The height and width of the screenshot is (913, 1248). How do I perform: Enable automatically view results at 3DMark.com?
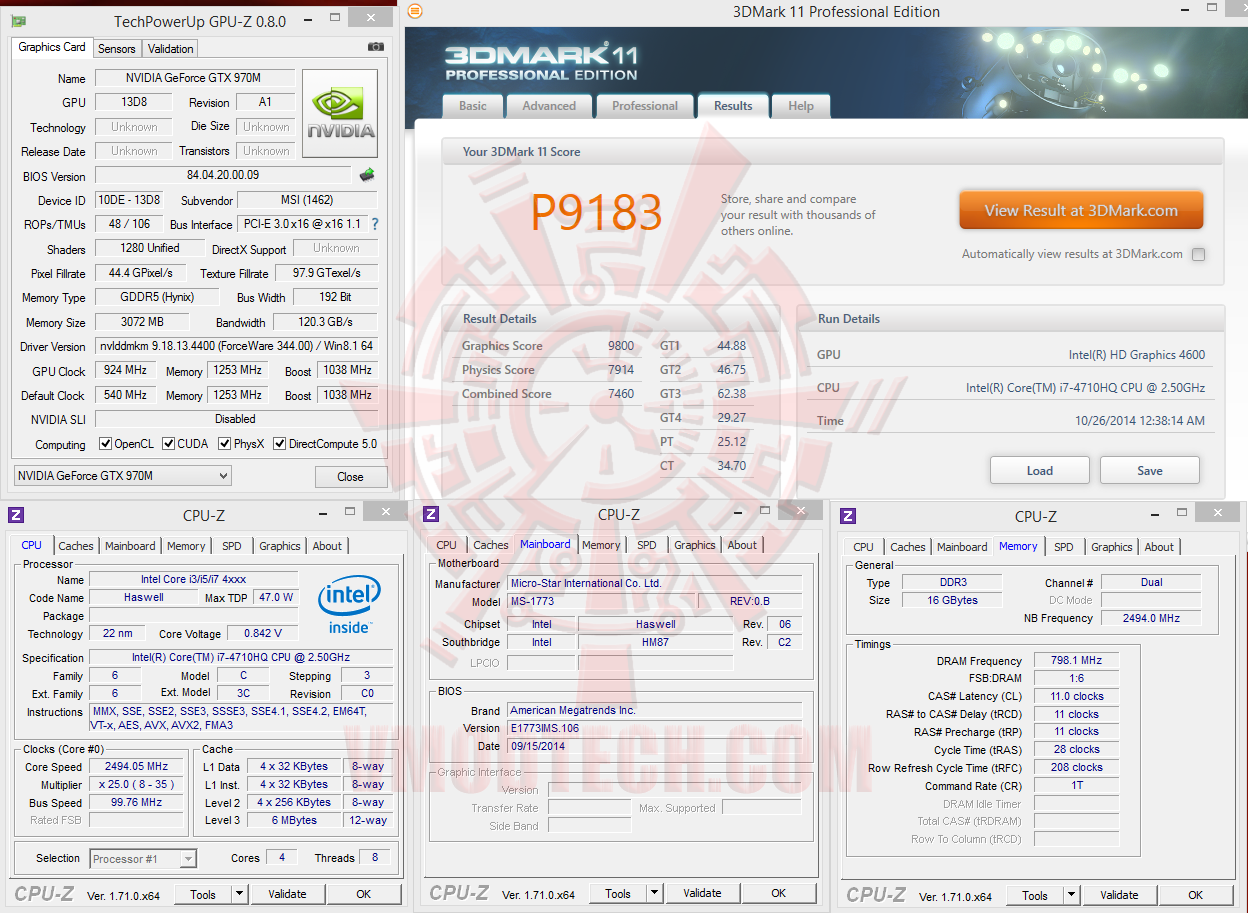1198,254
